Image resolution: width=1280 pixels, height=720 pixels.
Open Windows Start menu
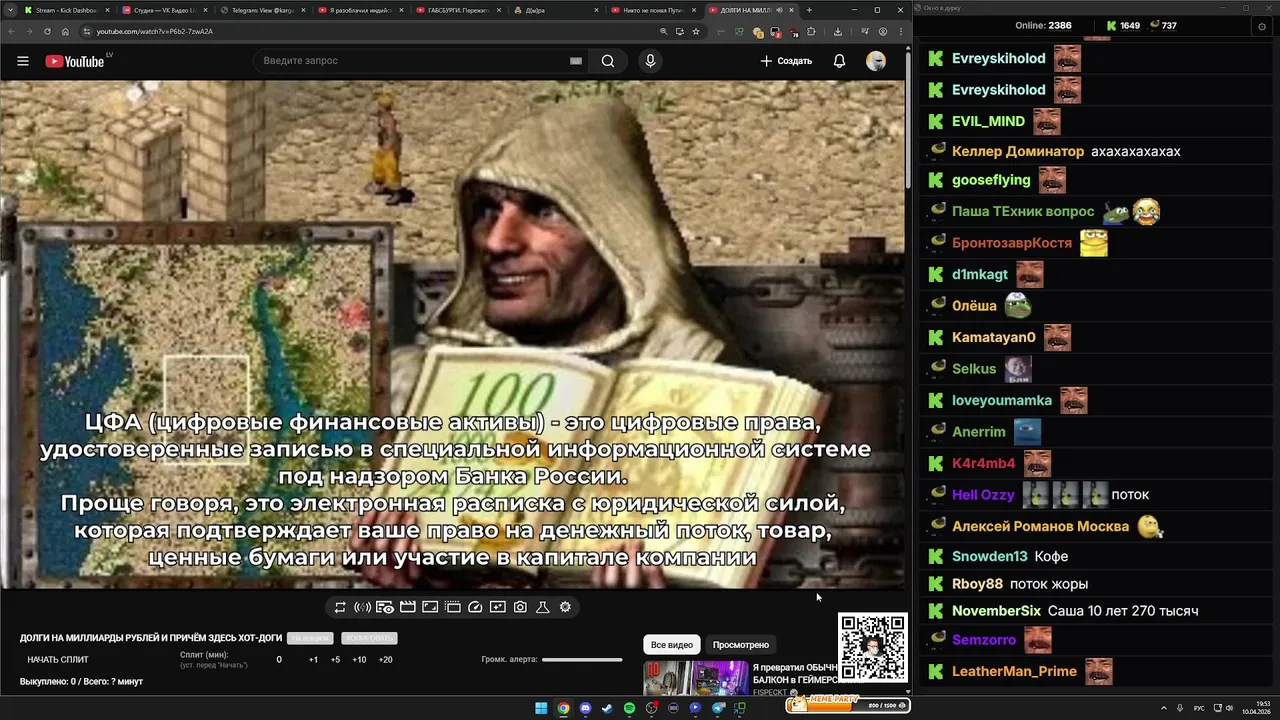coord(541,708)
